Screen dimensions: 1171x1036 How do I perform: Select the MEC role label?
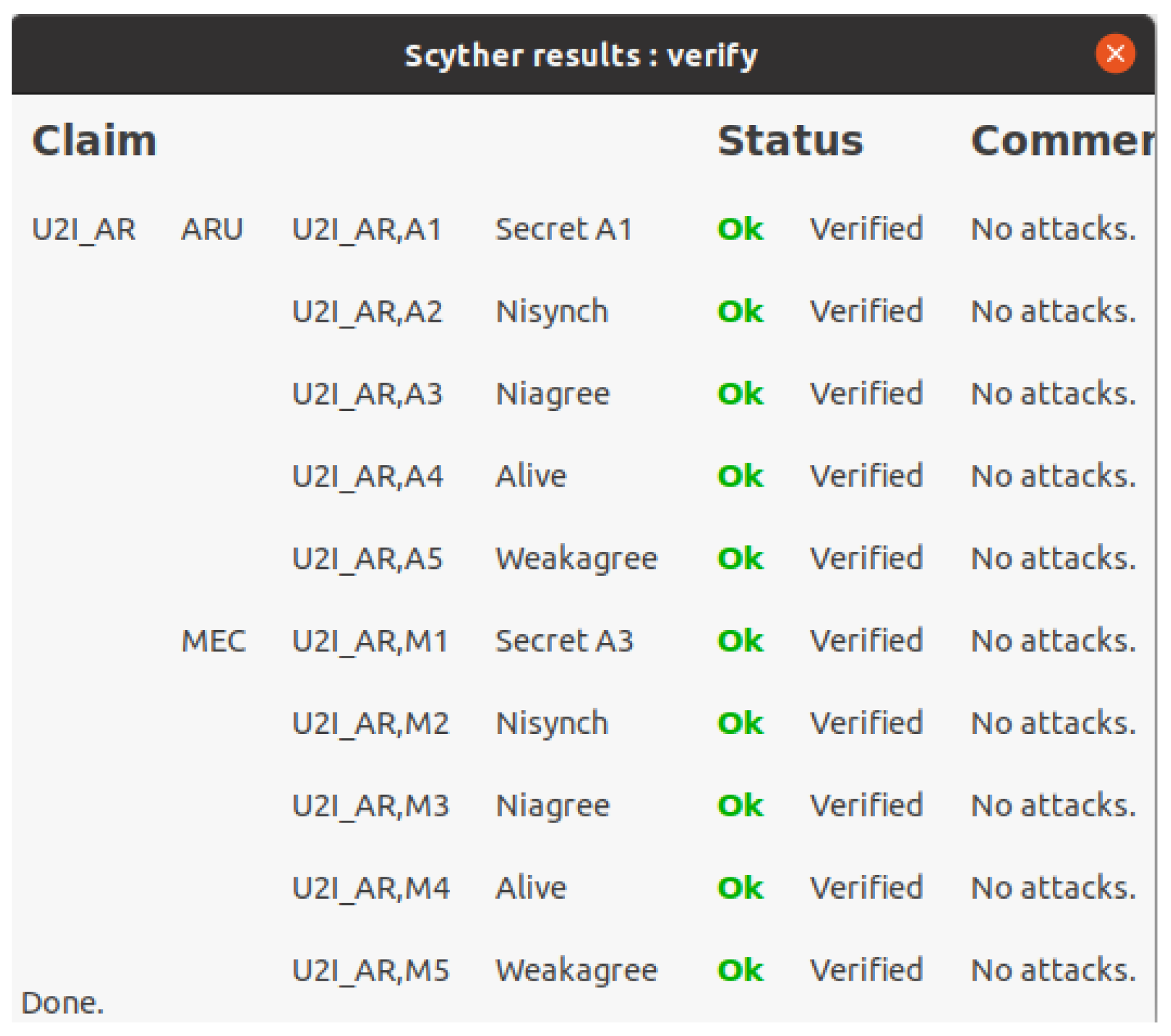[x=214, y=641]
